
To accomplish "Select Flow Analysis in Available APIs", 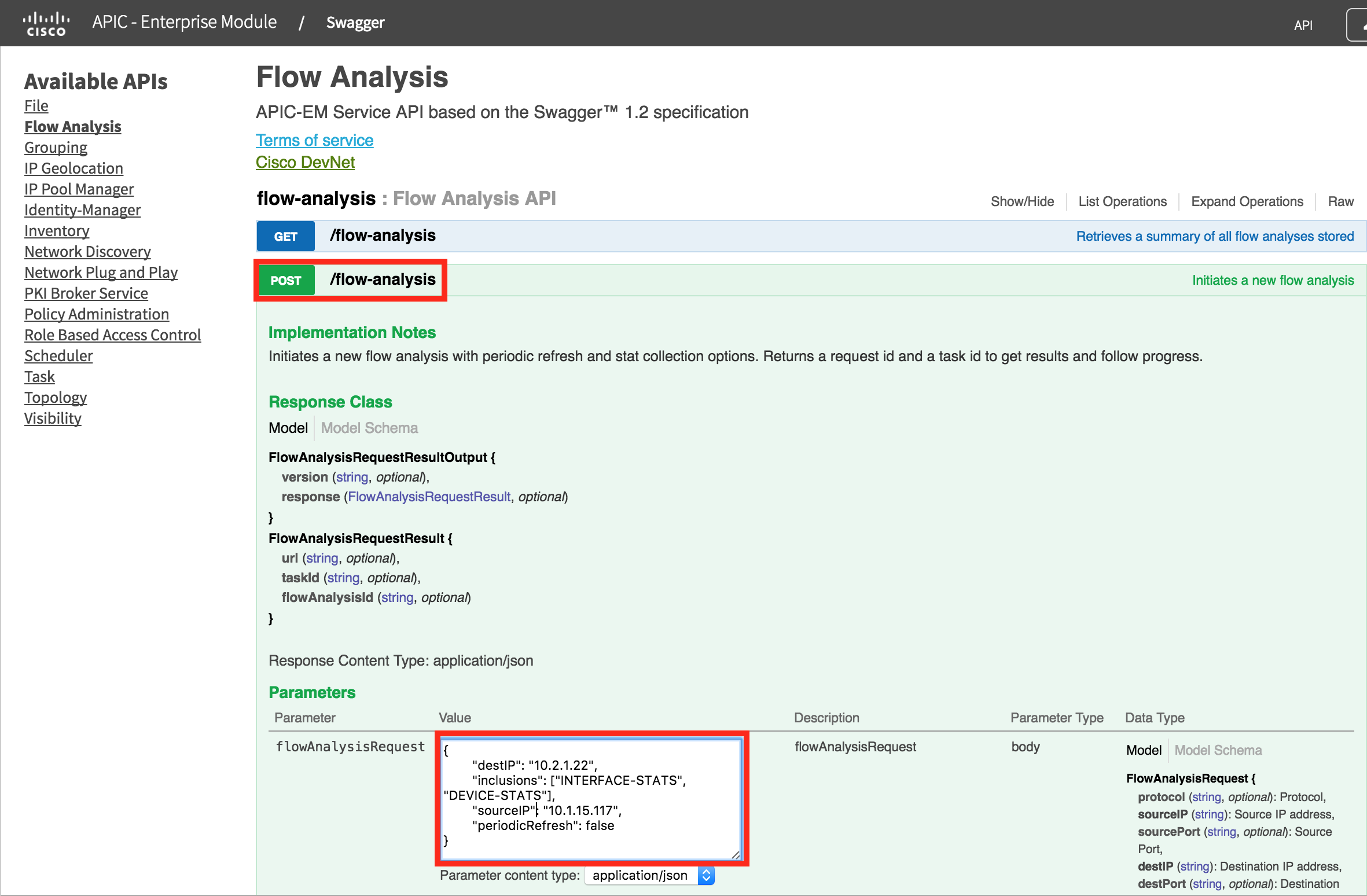I will pyautogui.click(x=73, y=127).
